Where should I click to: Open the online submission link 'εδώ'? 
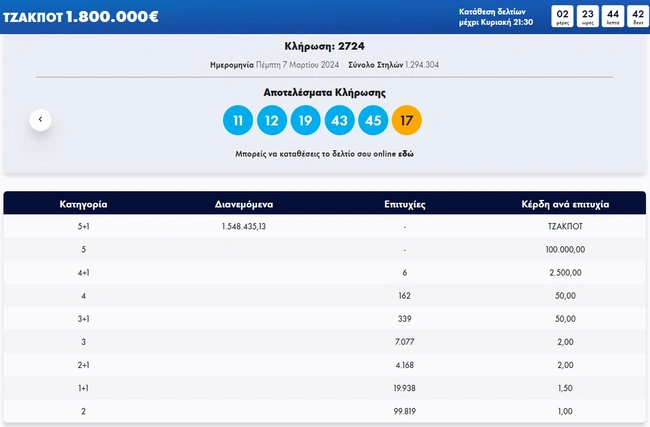click(406, 154)
